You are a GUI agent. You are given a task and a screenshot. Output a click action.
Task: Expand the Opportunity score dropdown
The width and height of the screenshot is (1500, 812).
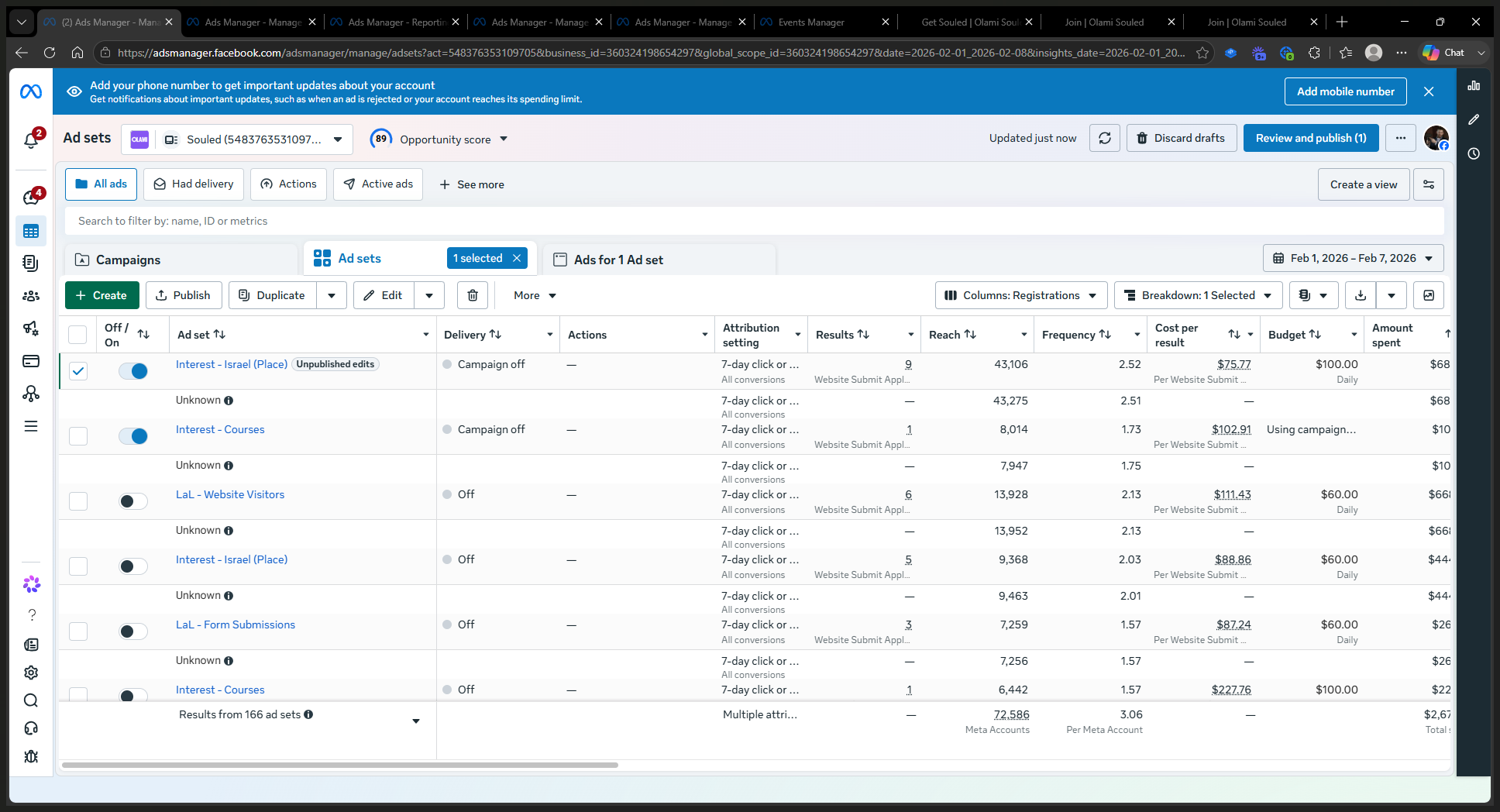point(439,139)
